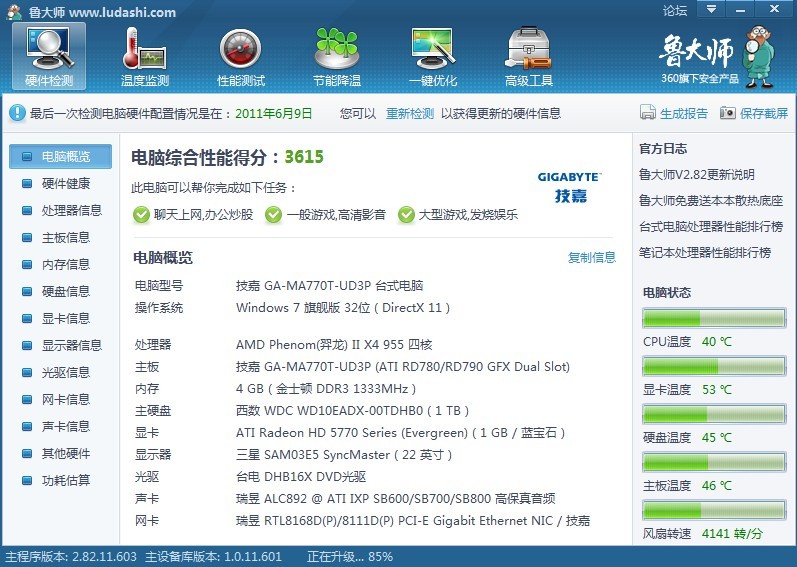Click the 硬盘温度 progress bar
797x567 pixels.
pos(714,414)
